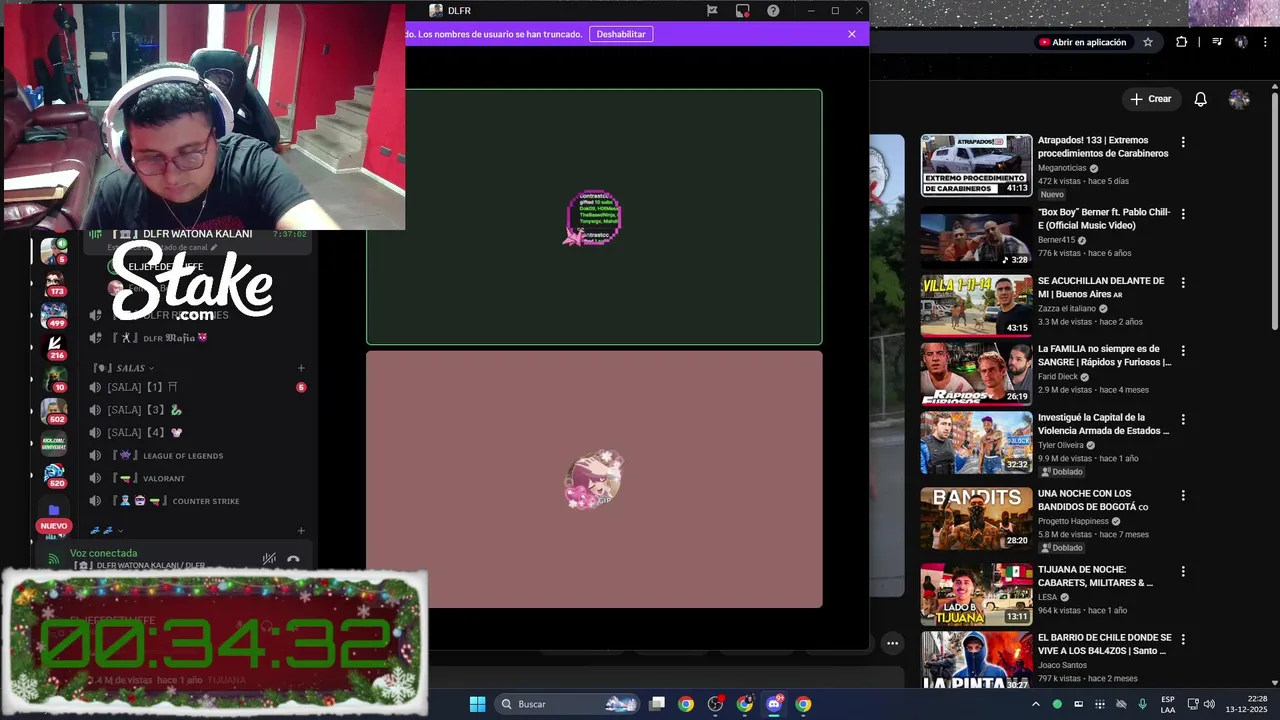Open server with 216 notification badge
Screen dimensions: 1280x720
54,347
